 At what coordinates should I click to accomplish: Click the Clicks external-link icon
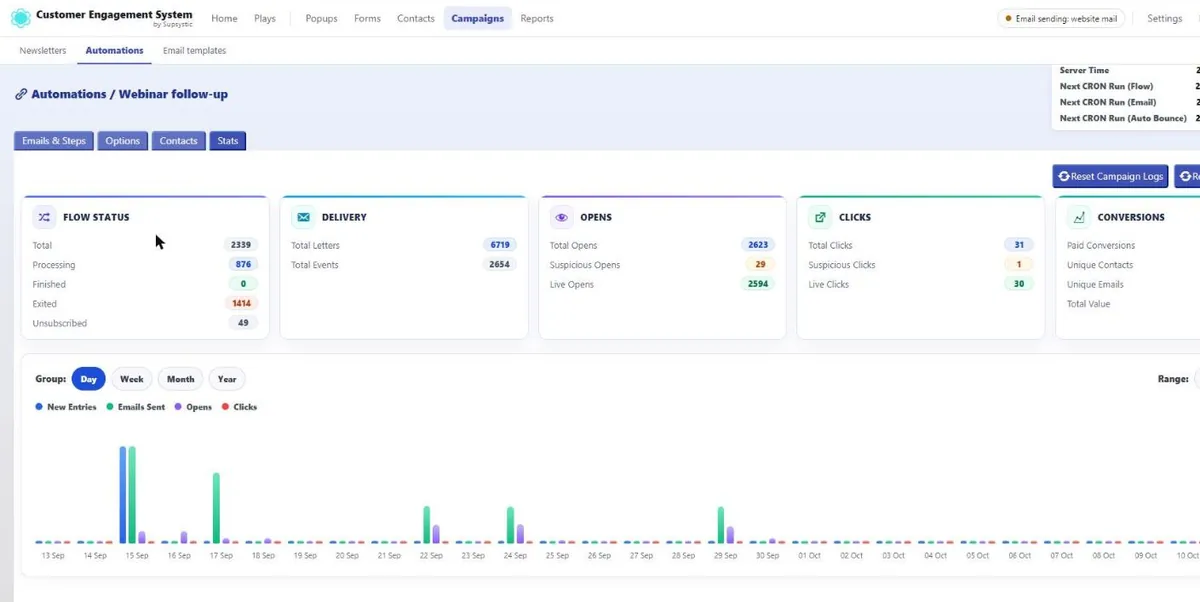click(x=820, y=217)
